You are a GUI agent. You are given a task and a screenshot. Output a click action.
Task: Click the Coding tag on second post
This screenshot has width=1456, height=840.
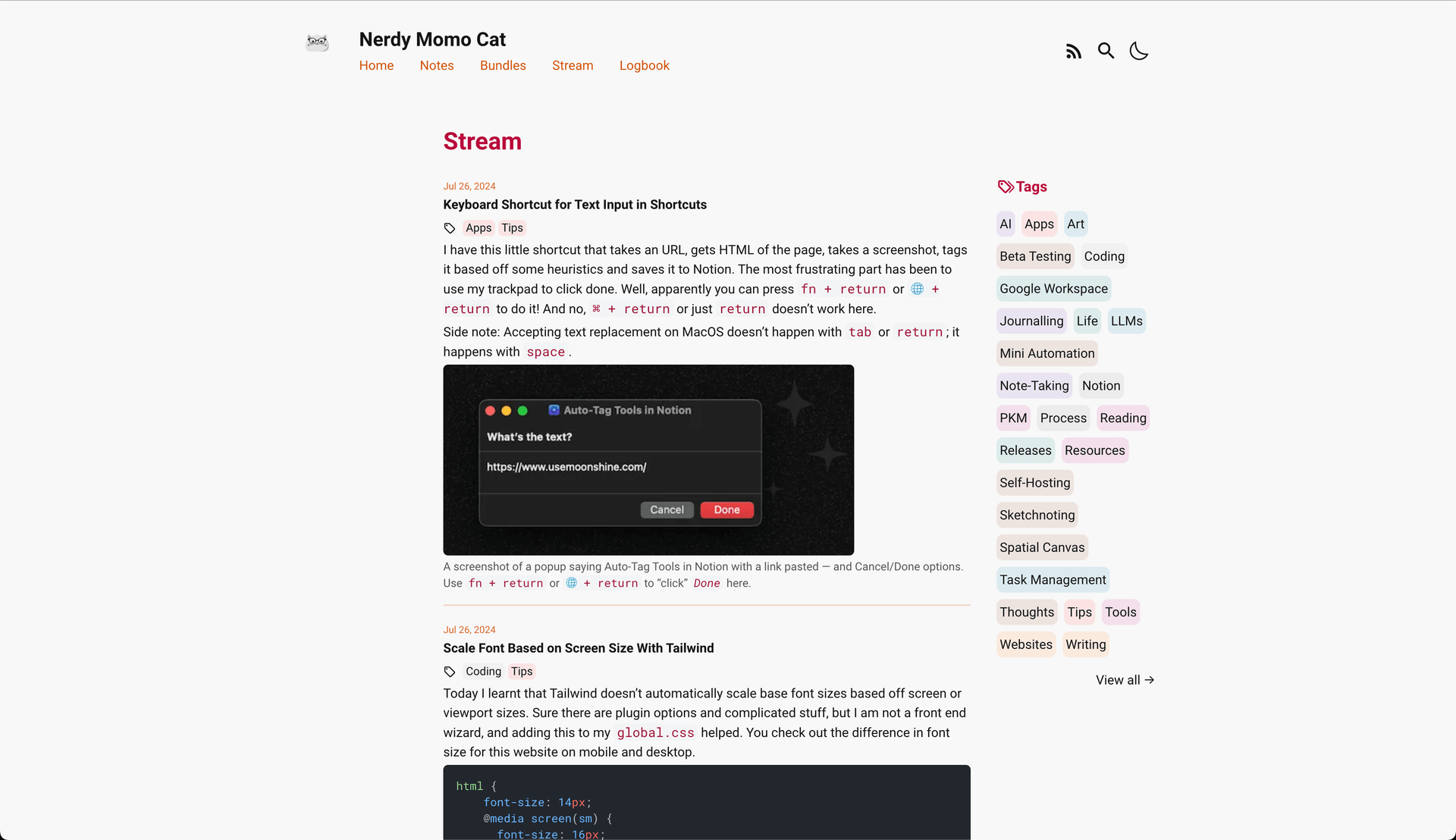[x=483, y=672]
